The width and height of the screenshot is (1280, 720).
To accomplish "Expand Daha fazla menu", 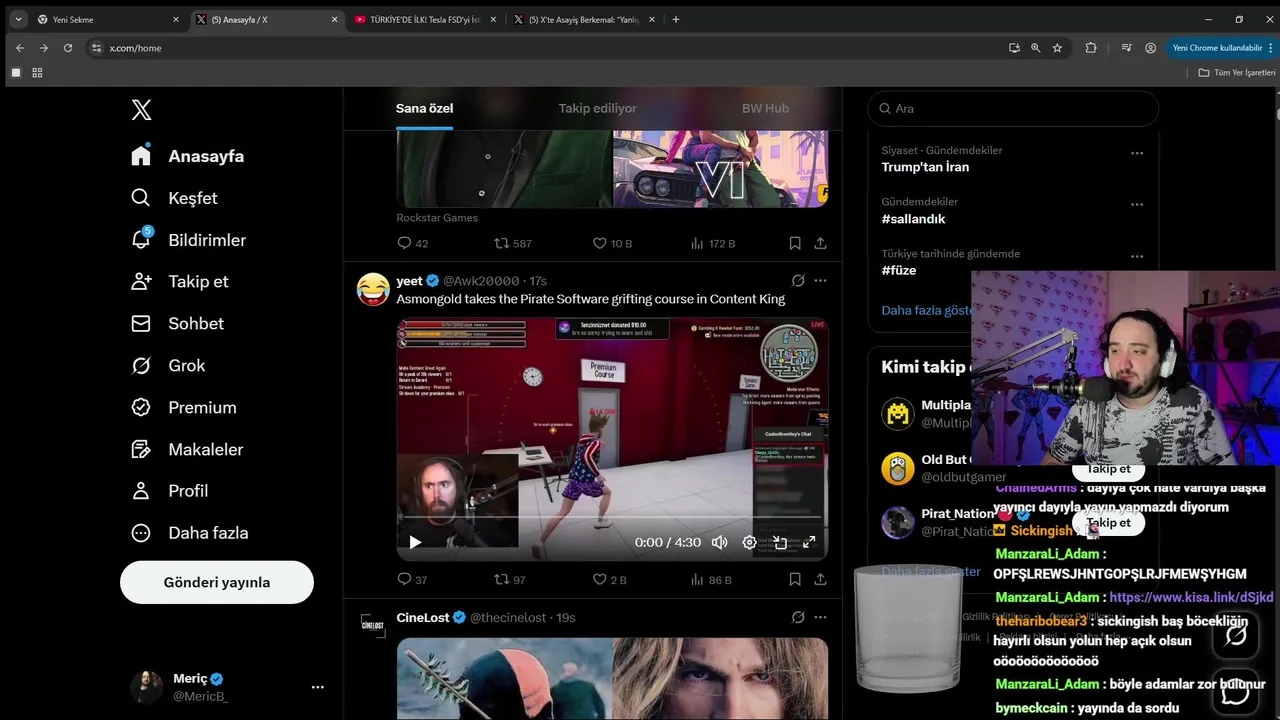I will point(190,532).
